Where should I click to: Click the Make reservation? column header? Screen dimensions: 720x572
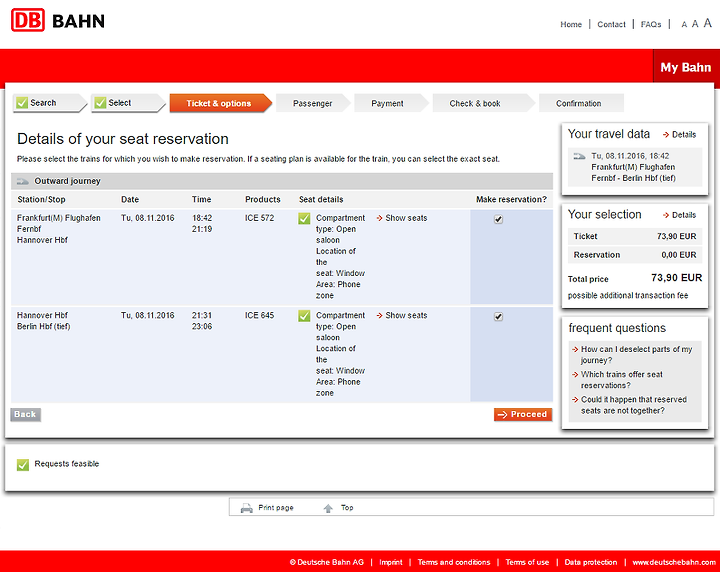(511, 200)
